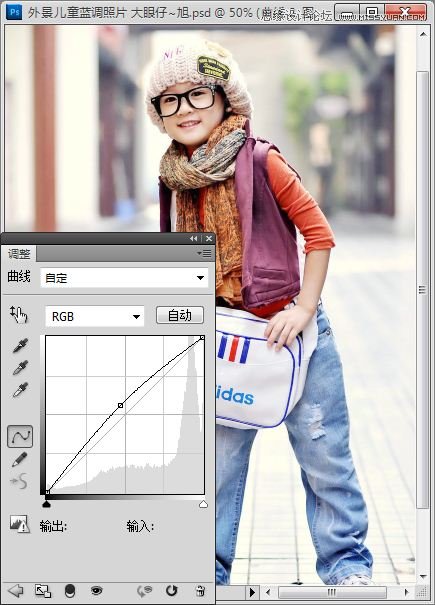Collapse the adjustments panel to icons
435x605 pixels.
[194, 238]
